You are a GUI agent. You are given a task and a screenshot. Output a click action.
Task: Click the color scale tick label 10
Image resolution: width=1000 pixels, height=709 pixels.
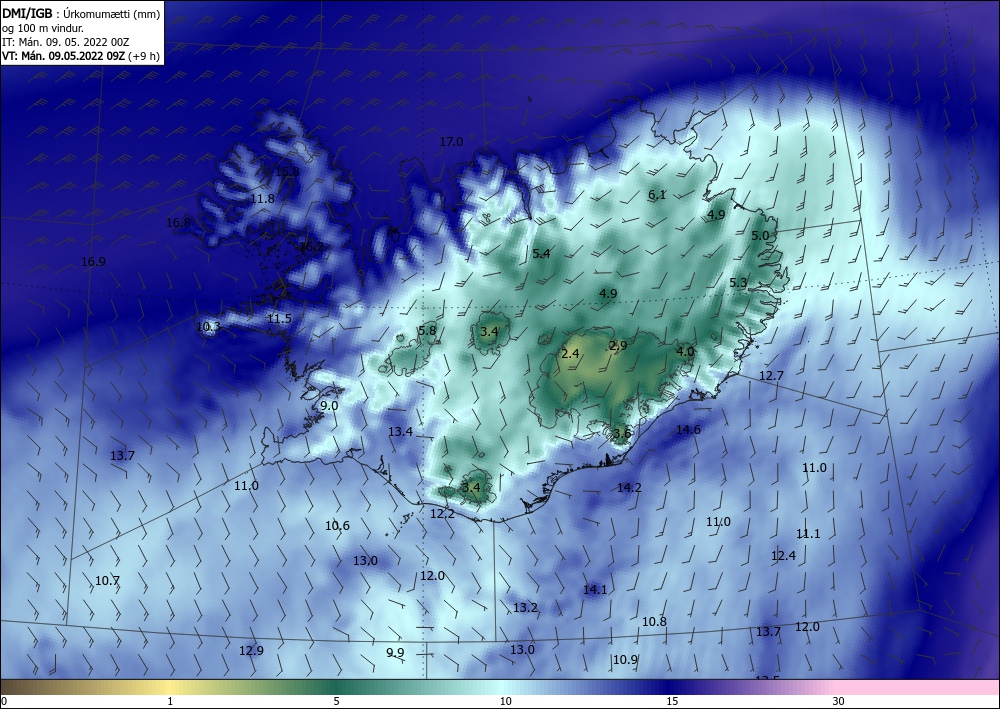[505, 701]
